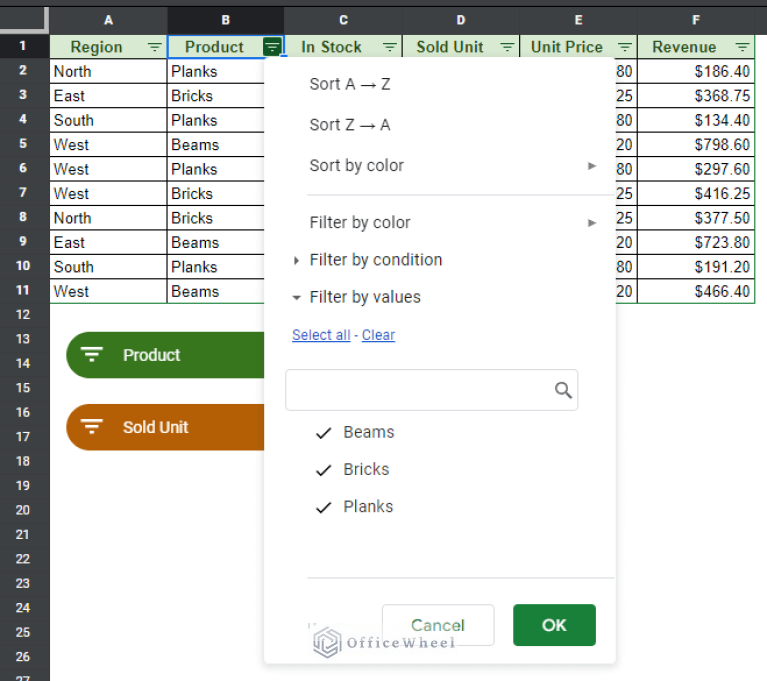Click the filter icon in Region header
Image resolution: width=767 pixels, height=681 pixels.
154,47
